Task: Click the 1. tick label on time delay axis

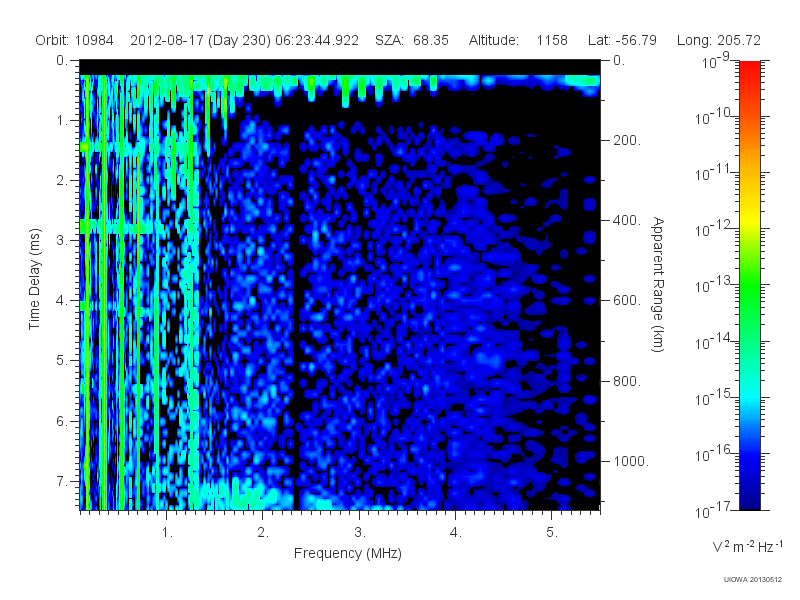Action: click(x=62, y=121)
